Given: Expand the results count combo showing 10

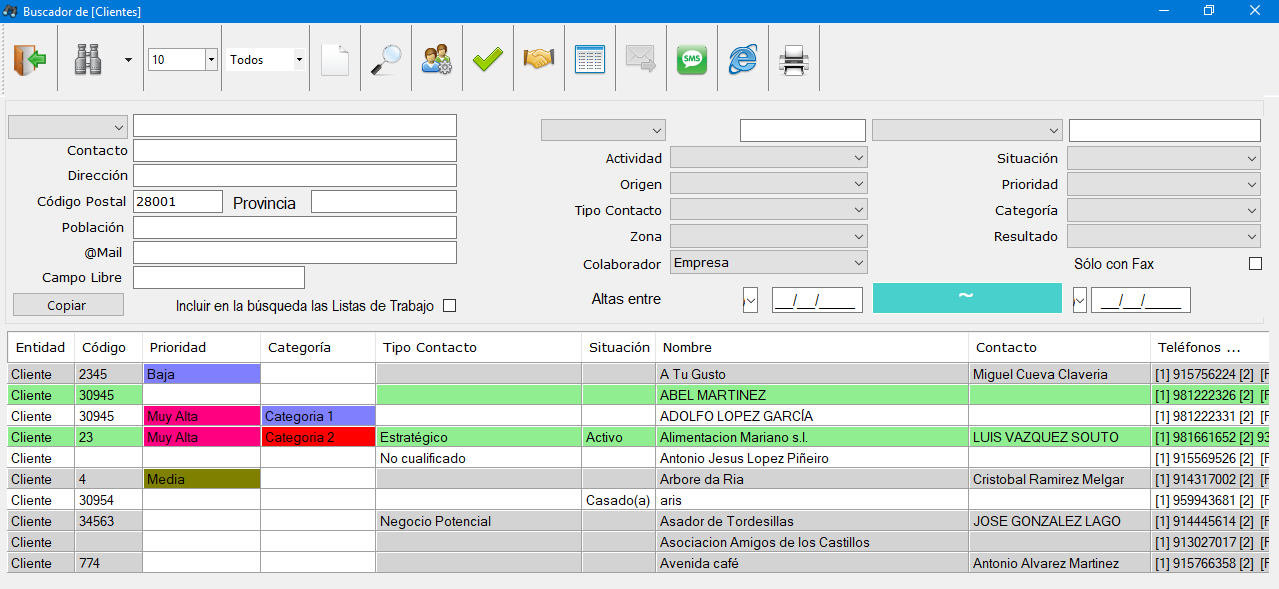Looking at the screenshot, I should pos(211,60).
